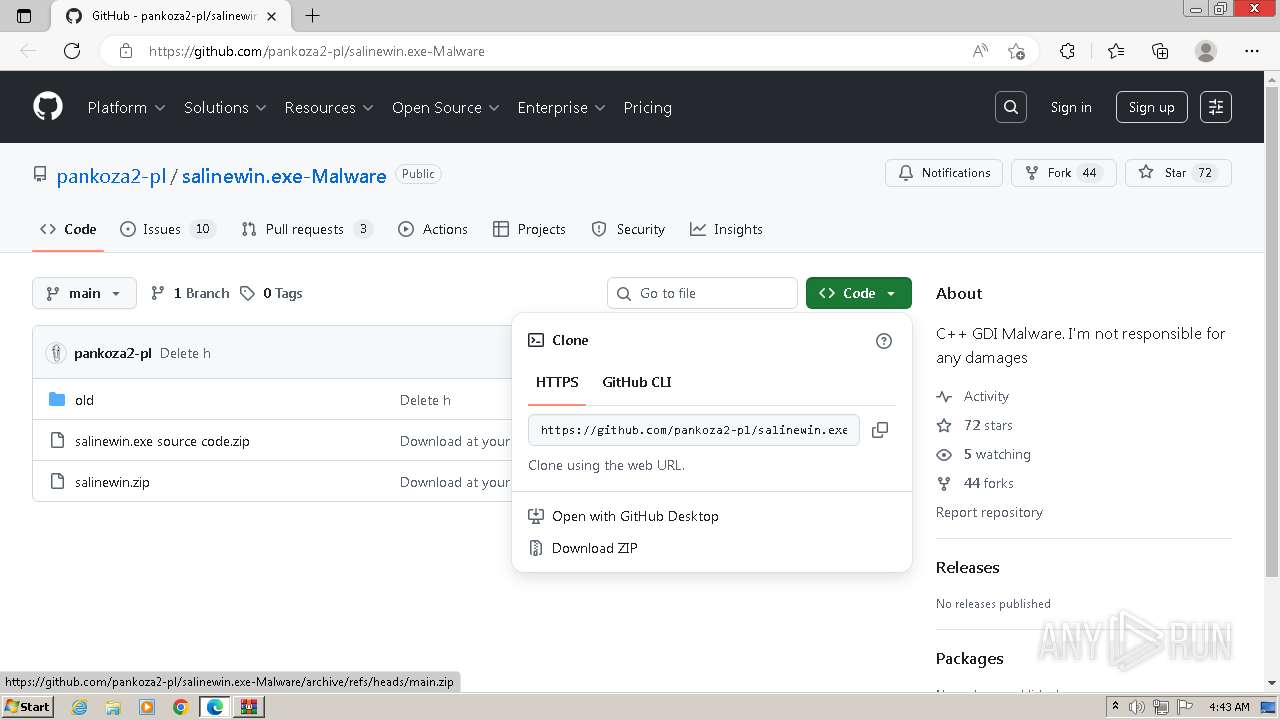Expand the Resources menu
Screen dimensions: 1280x720
329,107
